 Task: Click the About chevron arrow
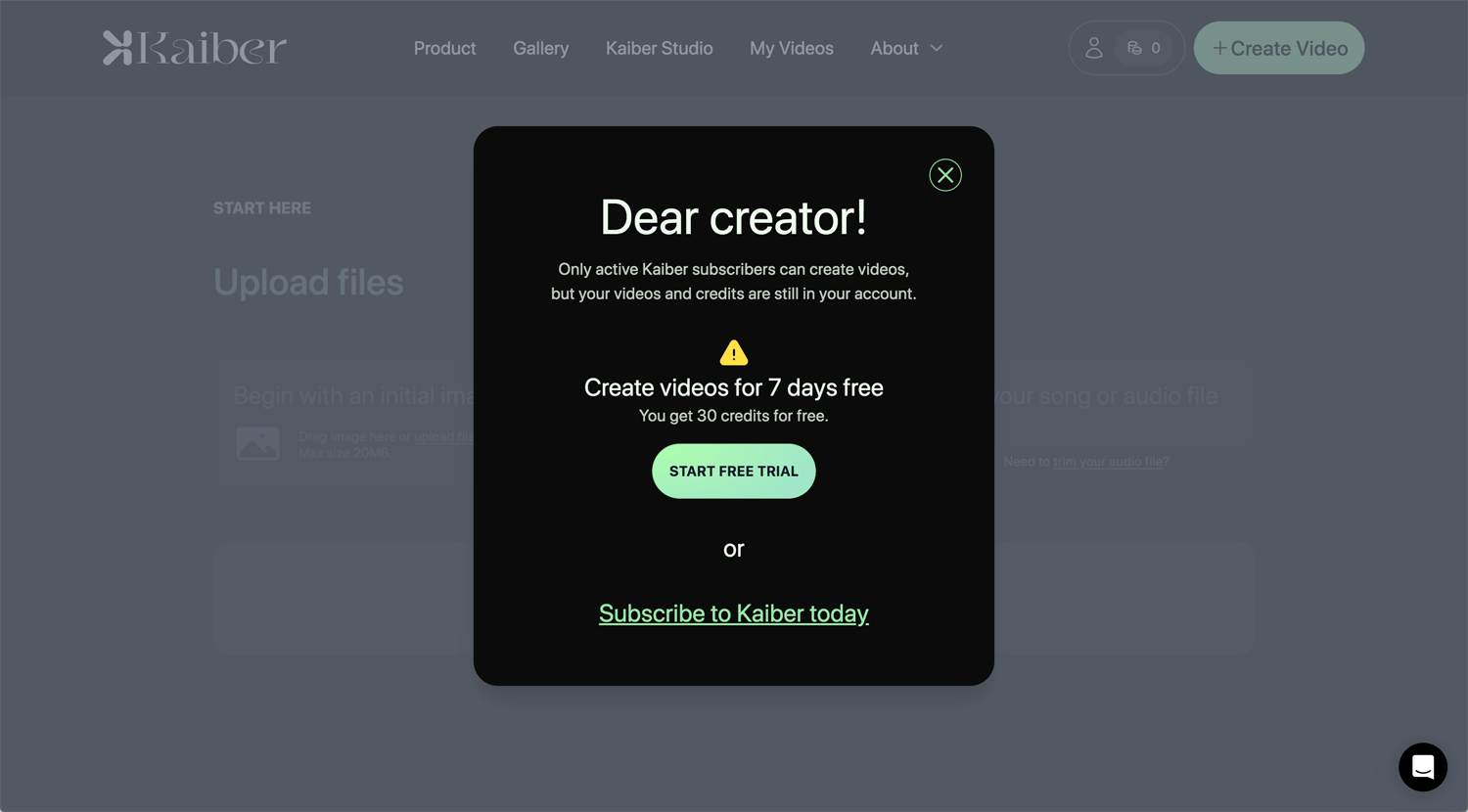[937, 48]
